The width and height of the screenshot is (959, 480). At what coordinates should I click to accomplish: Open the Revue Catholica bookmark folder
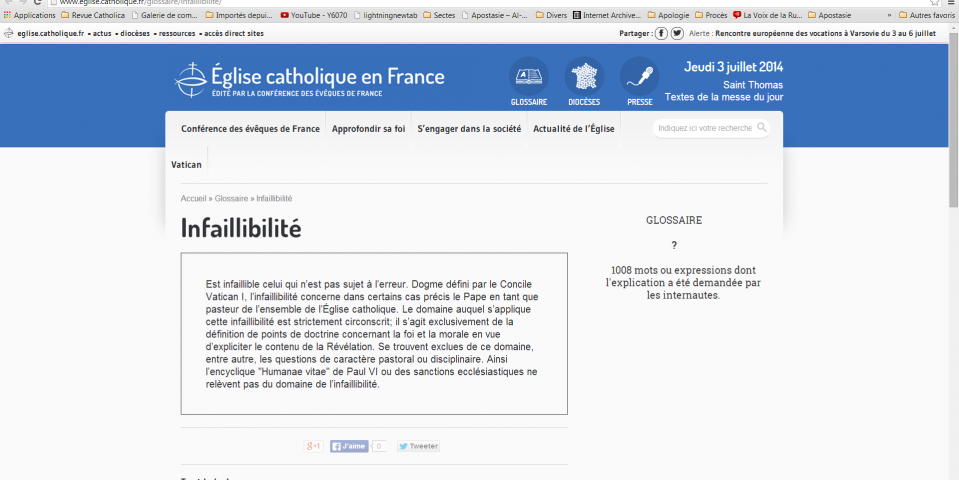point(93,15)
